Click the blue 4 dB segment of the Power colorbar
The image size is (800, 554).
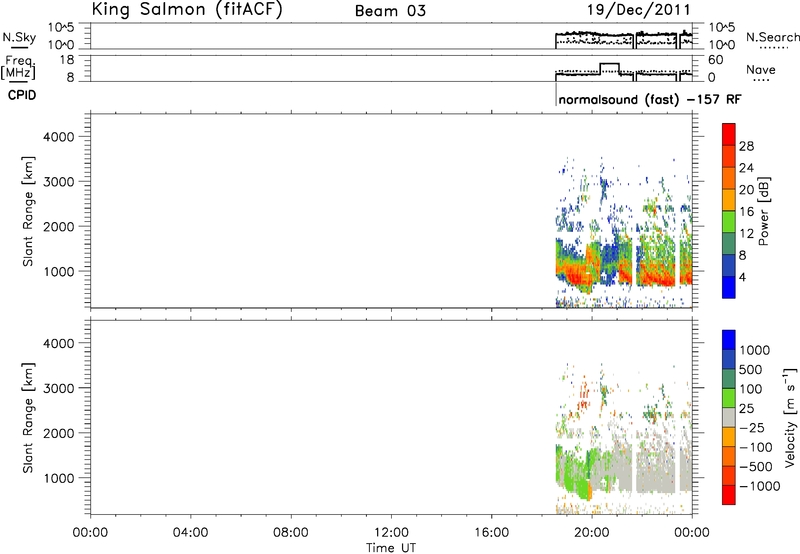pyautogui.click(x=729, y=287)
